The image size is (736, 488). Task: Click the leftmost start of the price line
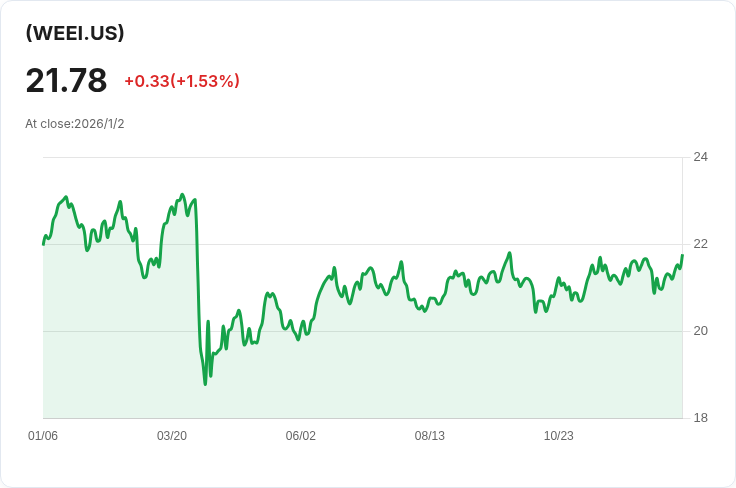(43, 244)
